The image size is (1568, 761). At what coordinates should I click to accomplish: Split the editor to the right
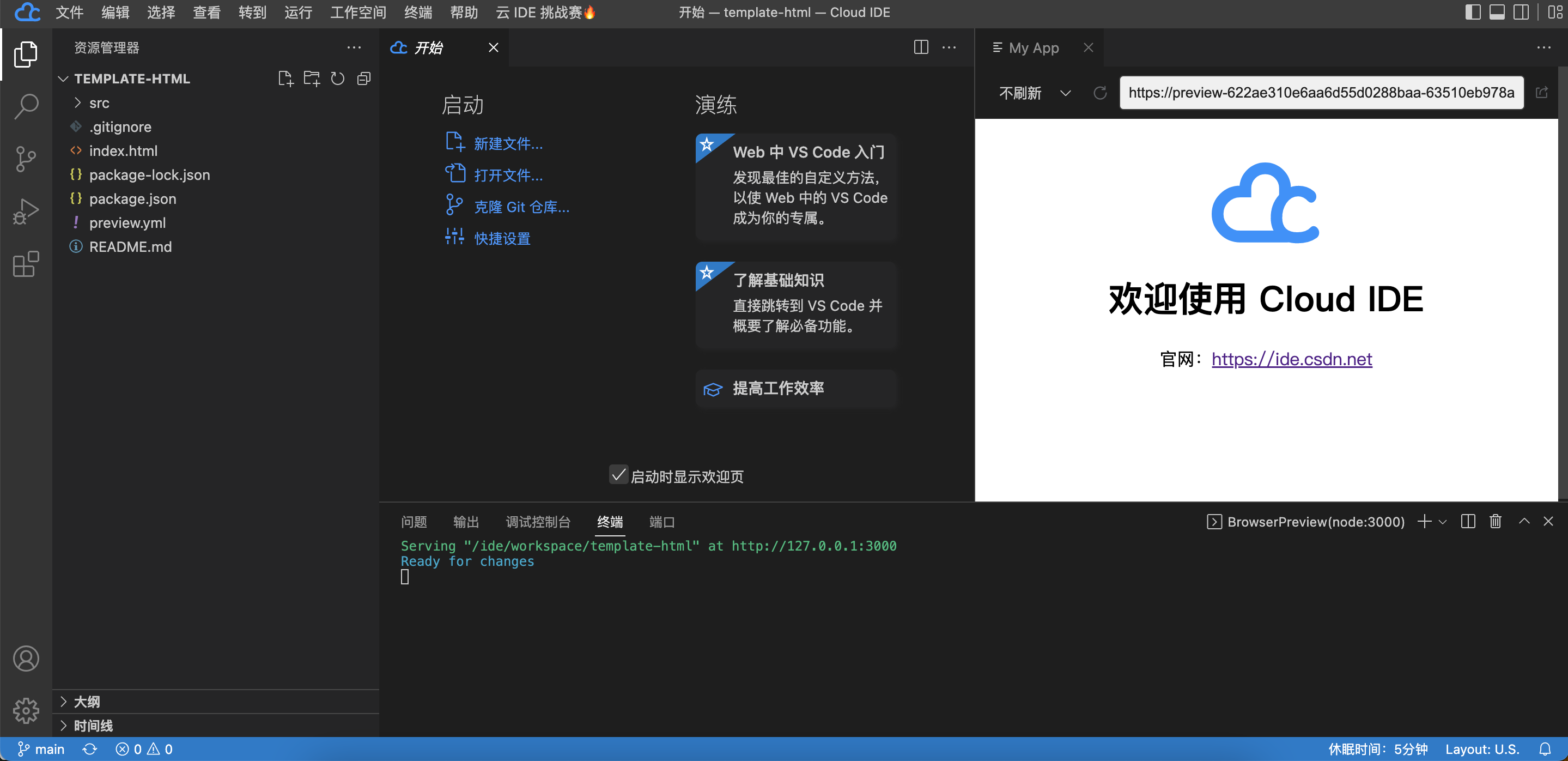tap(921, 47)
